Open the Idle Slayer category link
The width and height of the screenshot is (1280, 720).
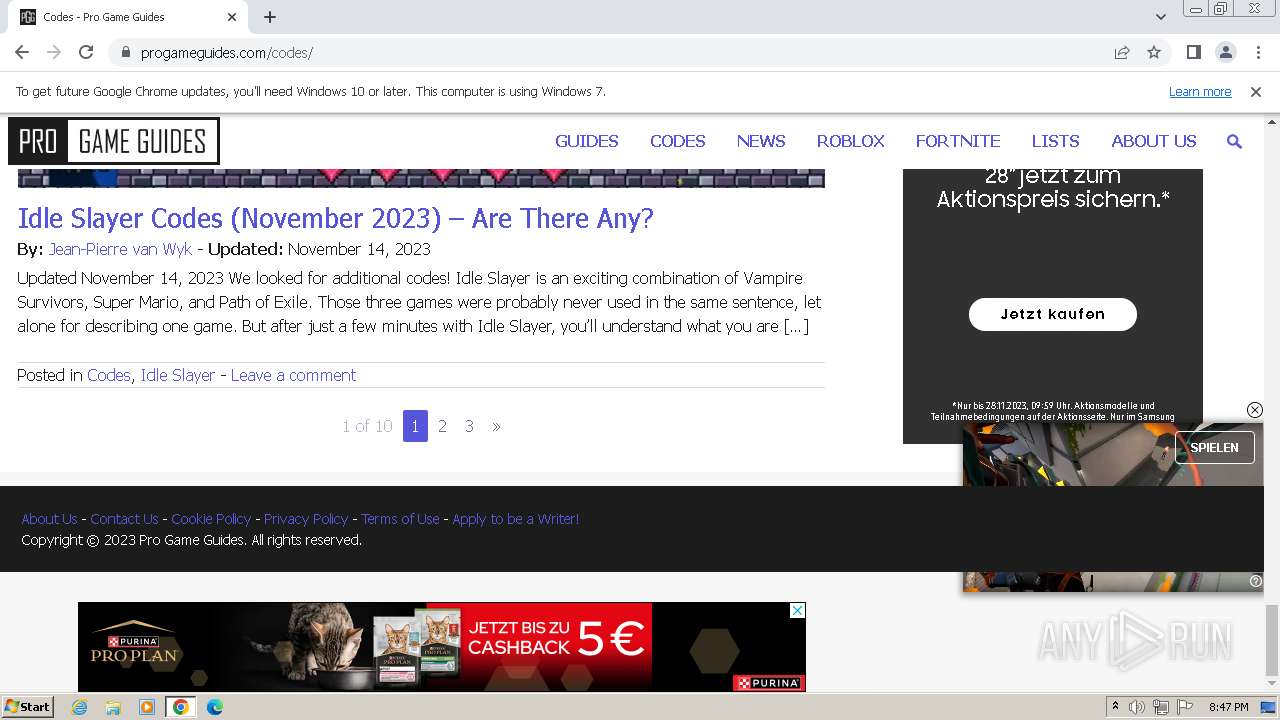(x=178, y=375)
